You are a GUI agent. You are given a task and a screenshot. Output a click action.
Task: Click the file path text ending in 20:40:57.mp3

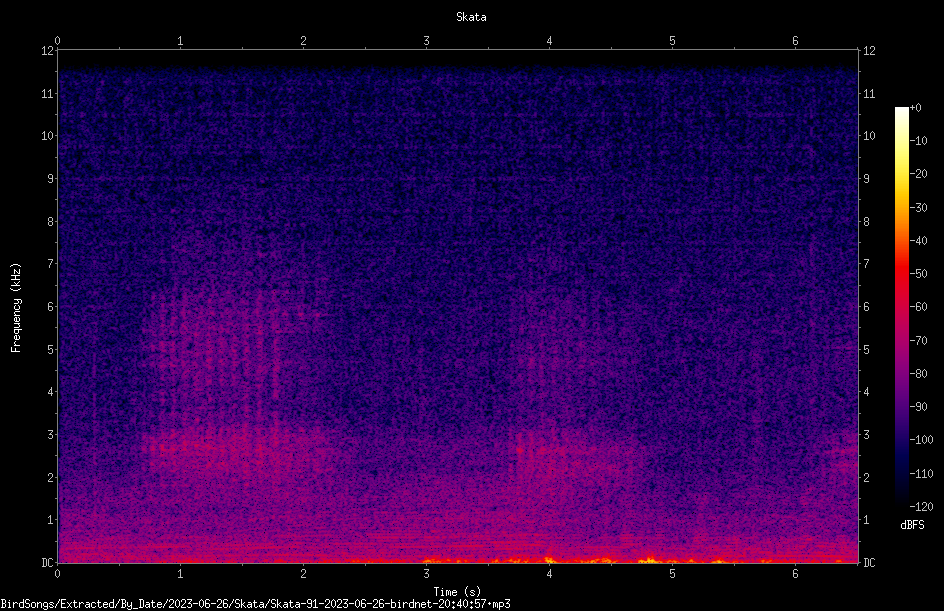tap(255, 604)
